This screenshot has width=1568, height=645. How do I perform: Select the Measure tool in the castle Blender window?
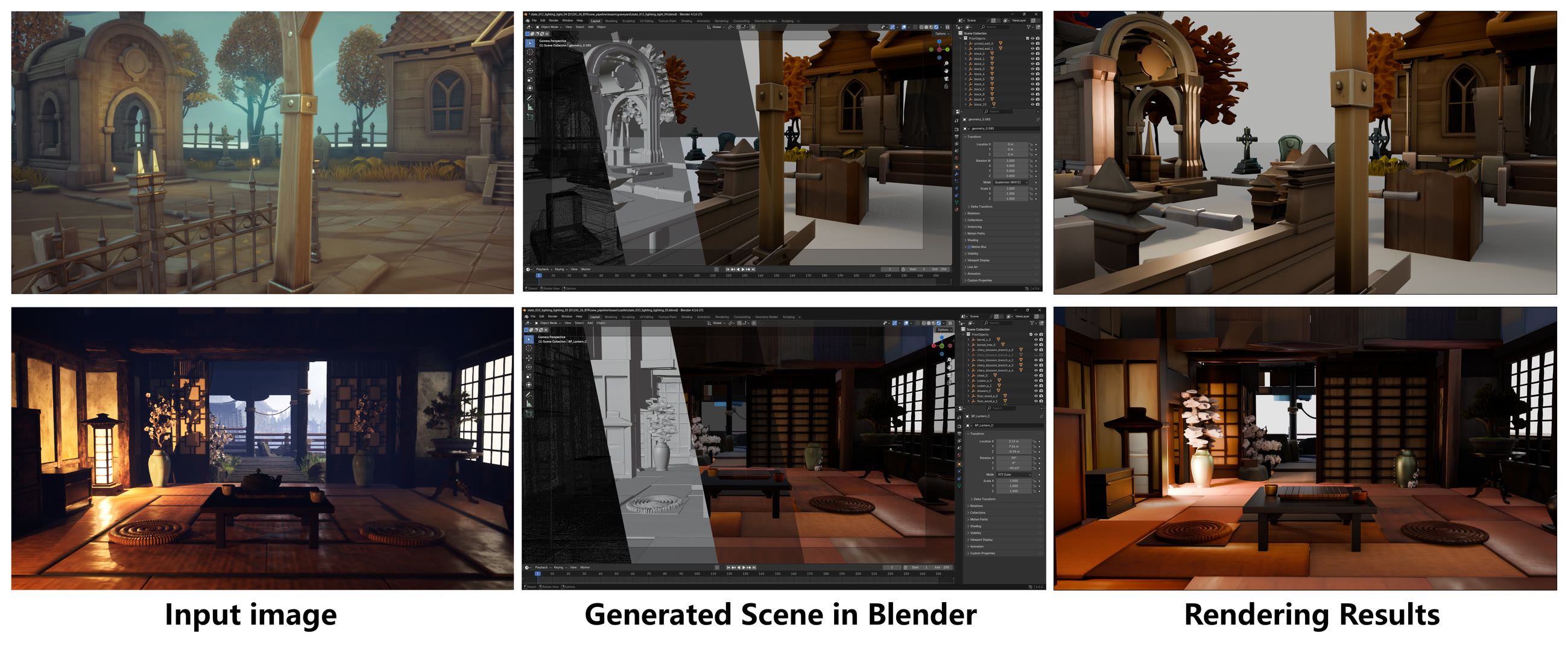528,403
